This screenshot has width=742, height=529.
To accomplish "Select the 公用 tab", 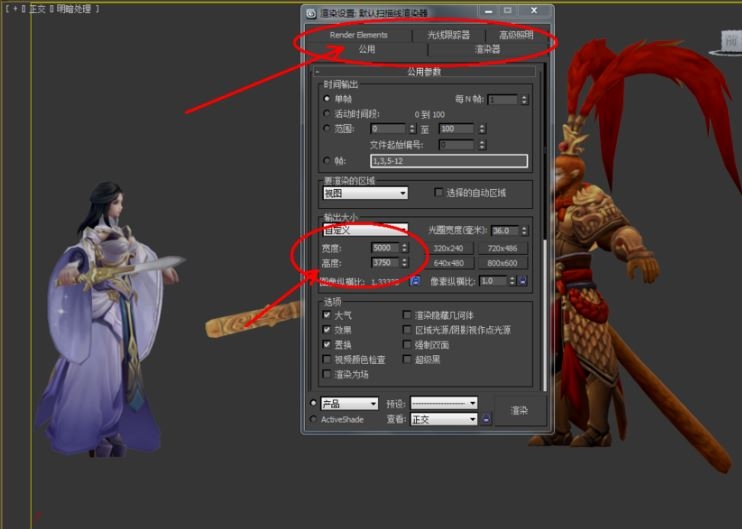I will click(367, 49).
